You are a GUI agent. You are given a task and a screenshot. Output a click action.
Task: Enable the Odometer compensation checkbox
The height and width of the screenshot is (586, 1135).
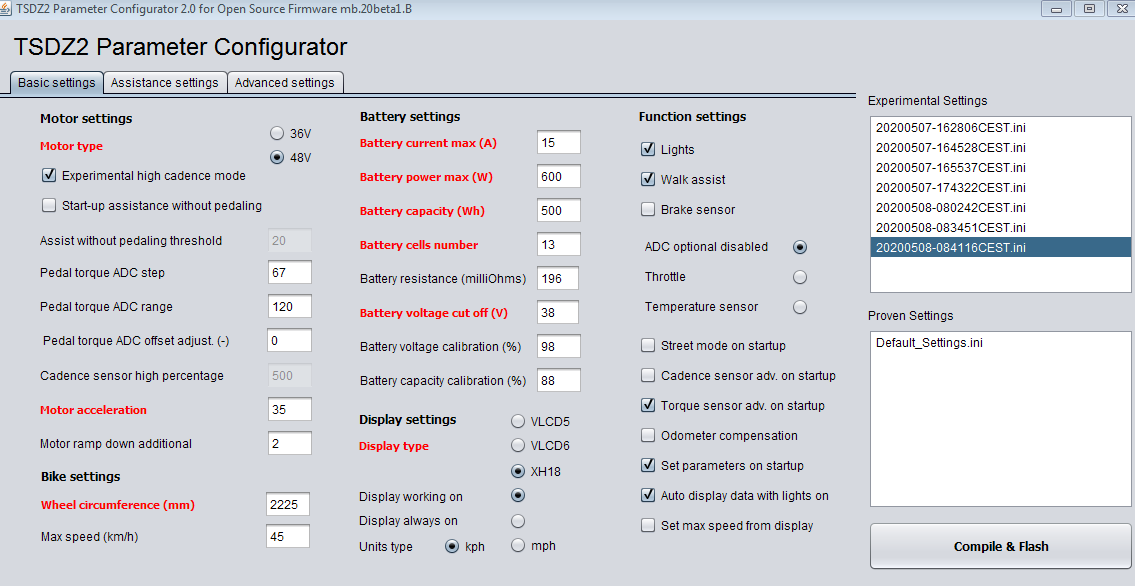(648, 435)
